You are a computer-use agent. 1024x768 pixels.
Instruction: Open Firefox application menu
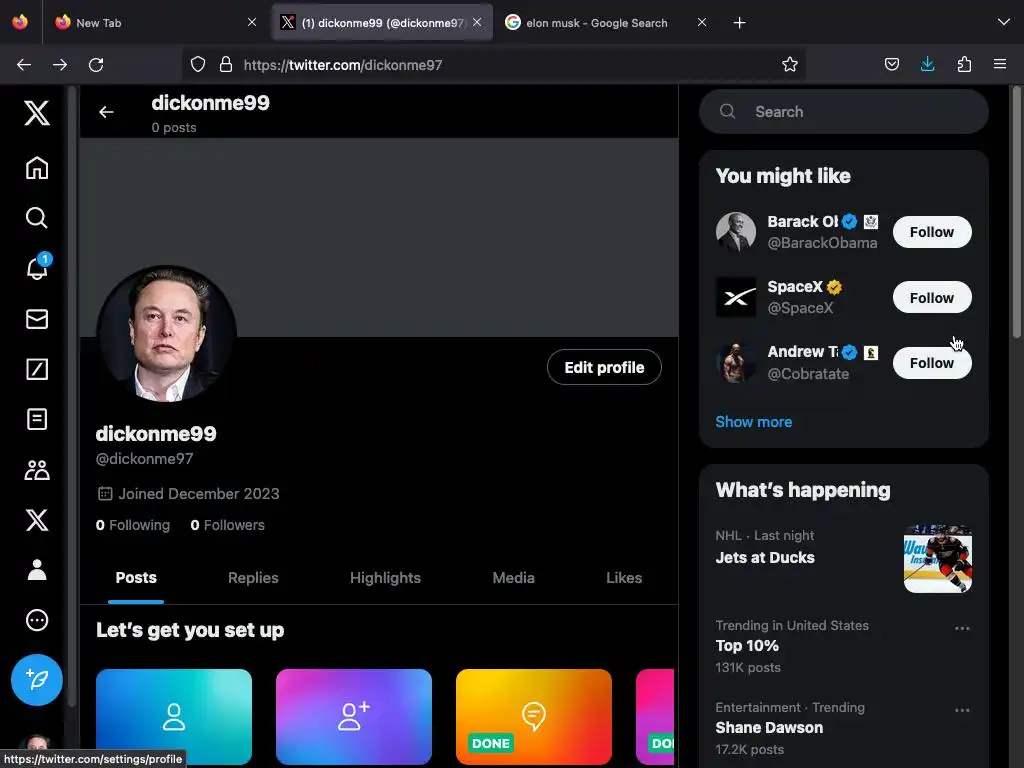coord(1000,64)
